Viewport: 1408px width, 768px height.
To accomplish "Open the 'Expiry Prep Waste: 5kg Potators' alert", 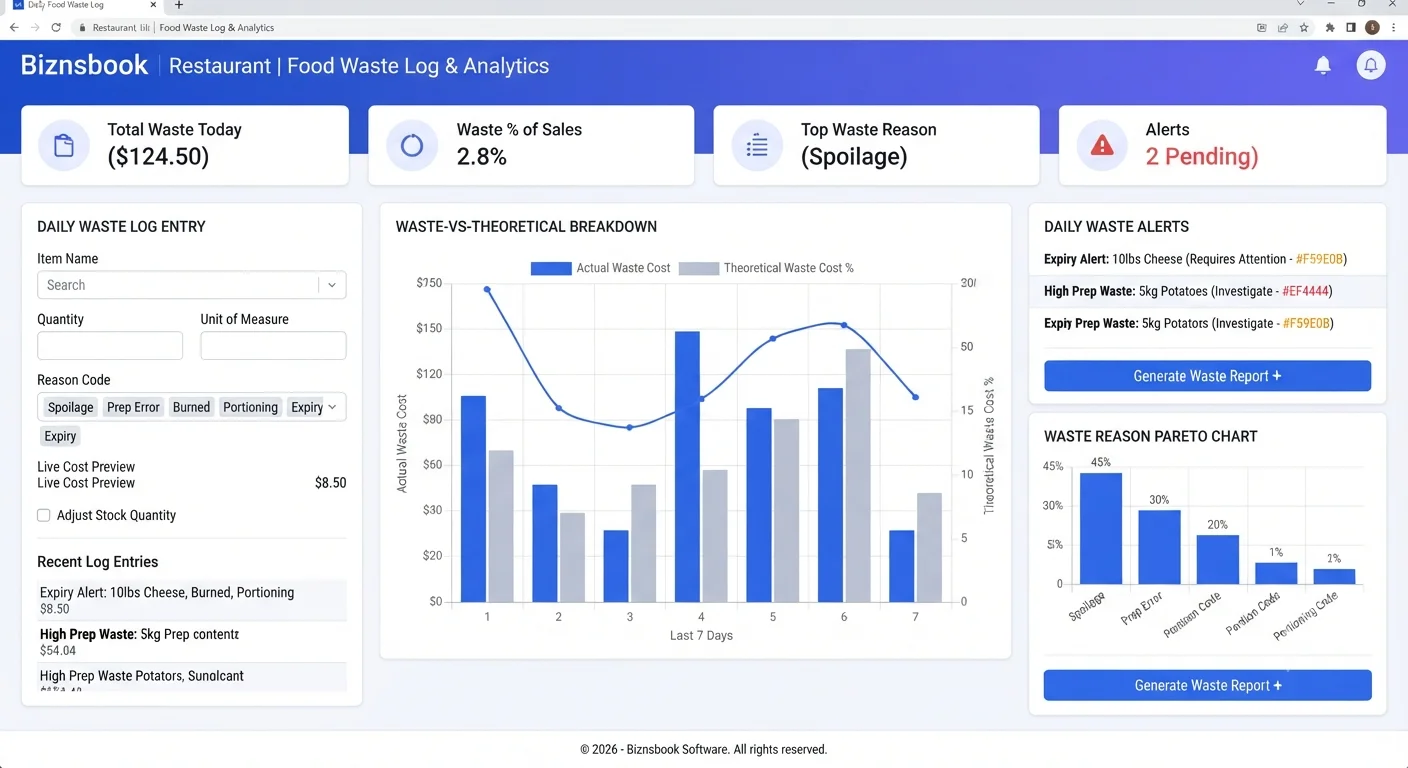I will 1207,323.
